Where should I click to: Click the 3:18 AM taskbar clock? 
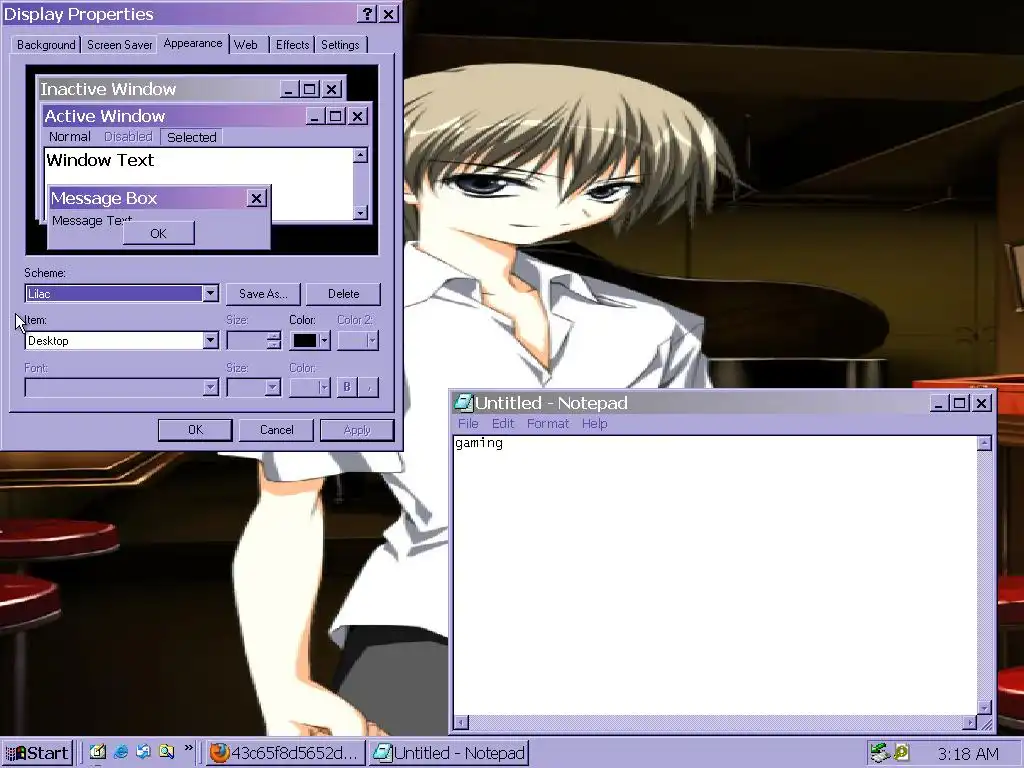(x=968, y=754)
